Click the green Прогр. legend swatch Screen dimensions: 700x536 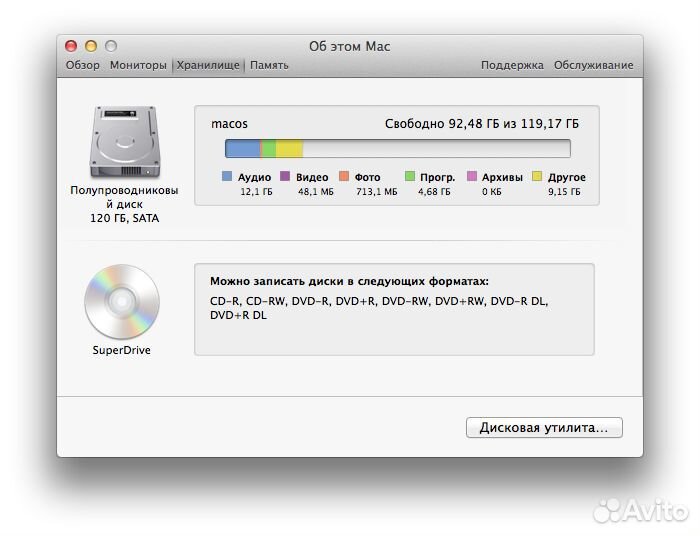pyautogui.click(x=410, y=176)
